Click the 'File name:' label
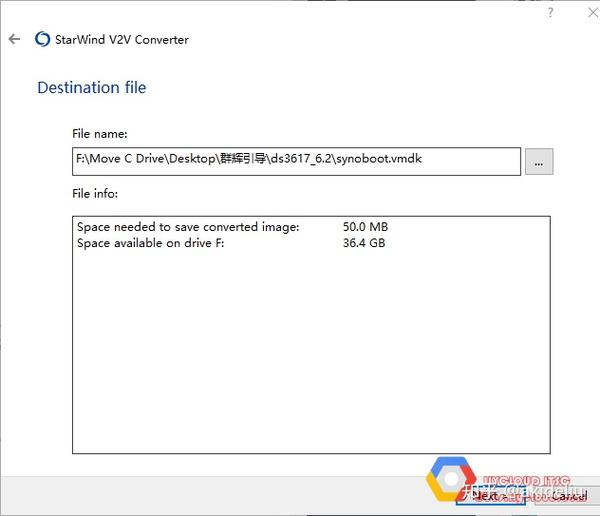The width and height of the screenshot is (600, 516). pos(99,134)
